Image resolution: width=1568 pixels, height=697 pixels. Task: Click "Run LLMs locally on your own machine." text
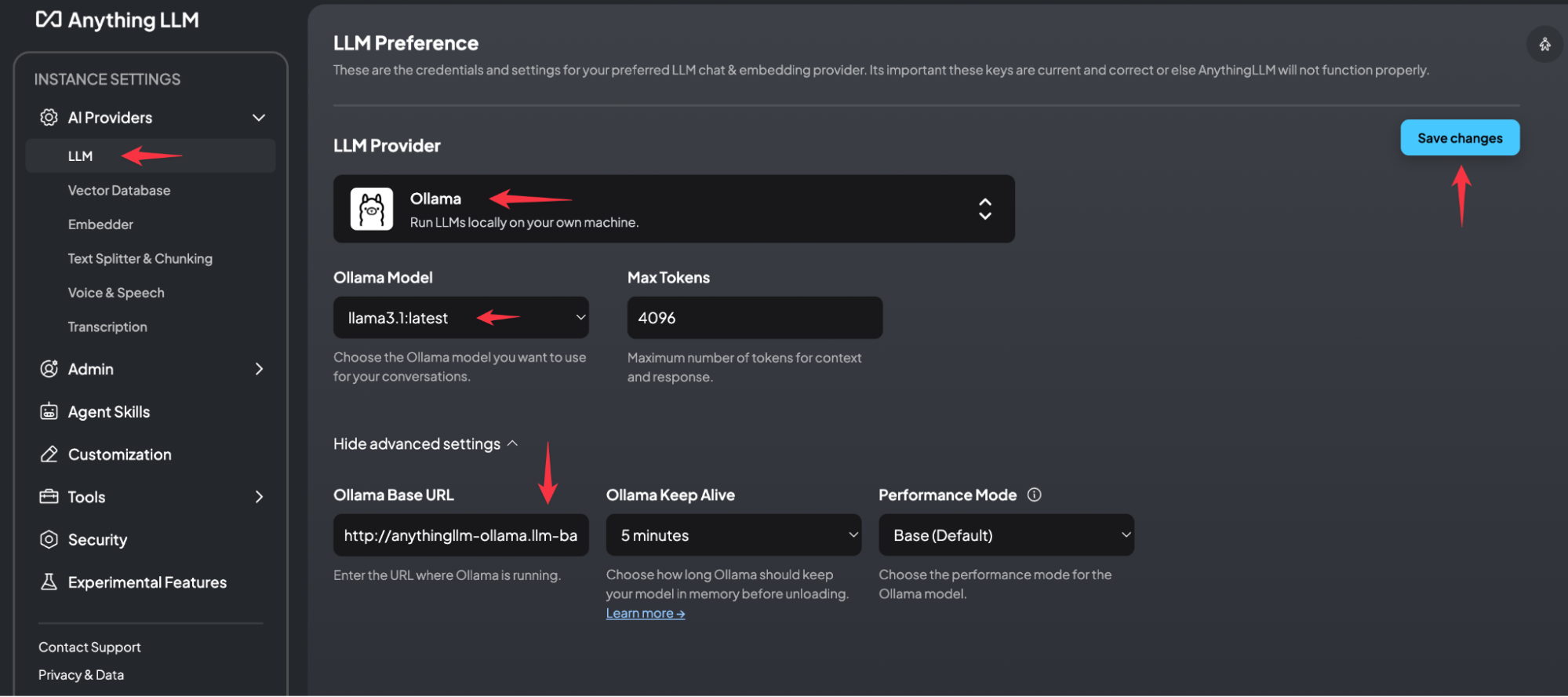[524, 223]
